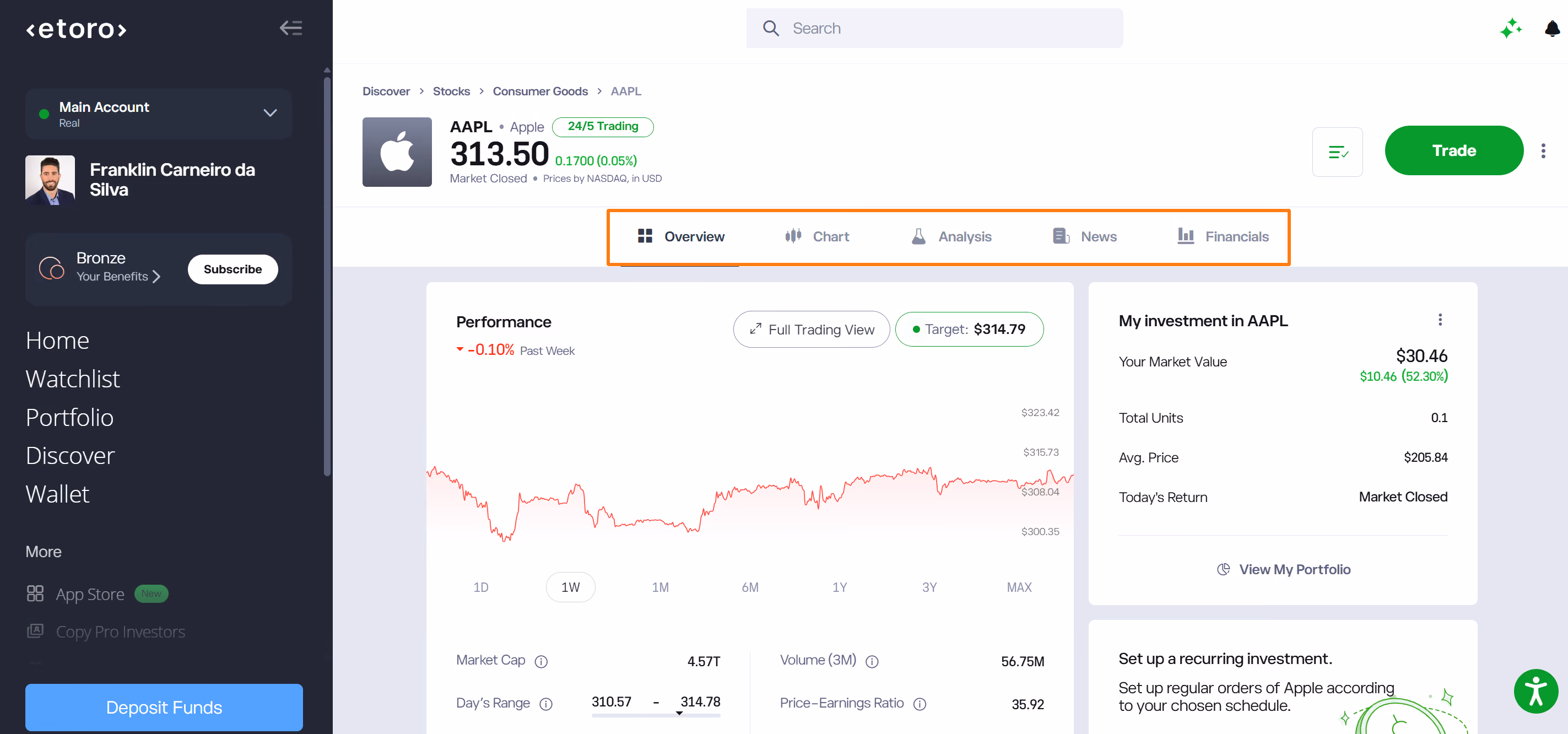The width and height of the screenshot is (1568, 734).
Task: Open Discover in sidebar
Action: tap(70, 455)
